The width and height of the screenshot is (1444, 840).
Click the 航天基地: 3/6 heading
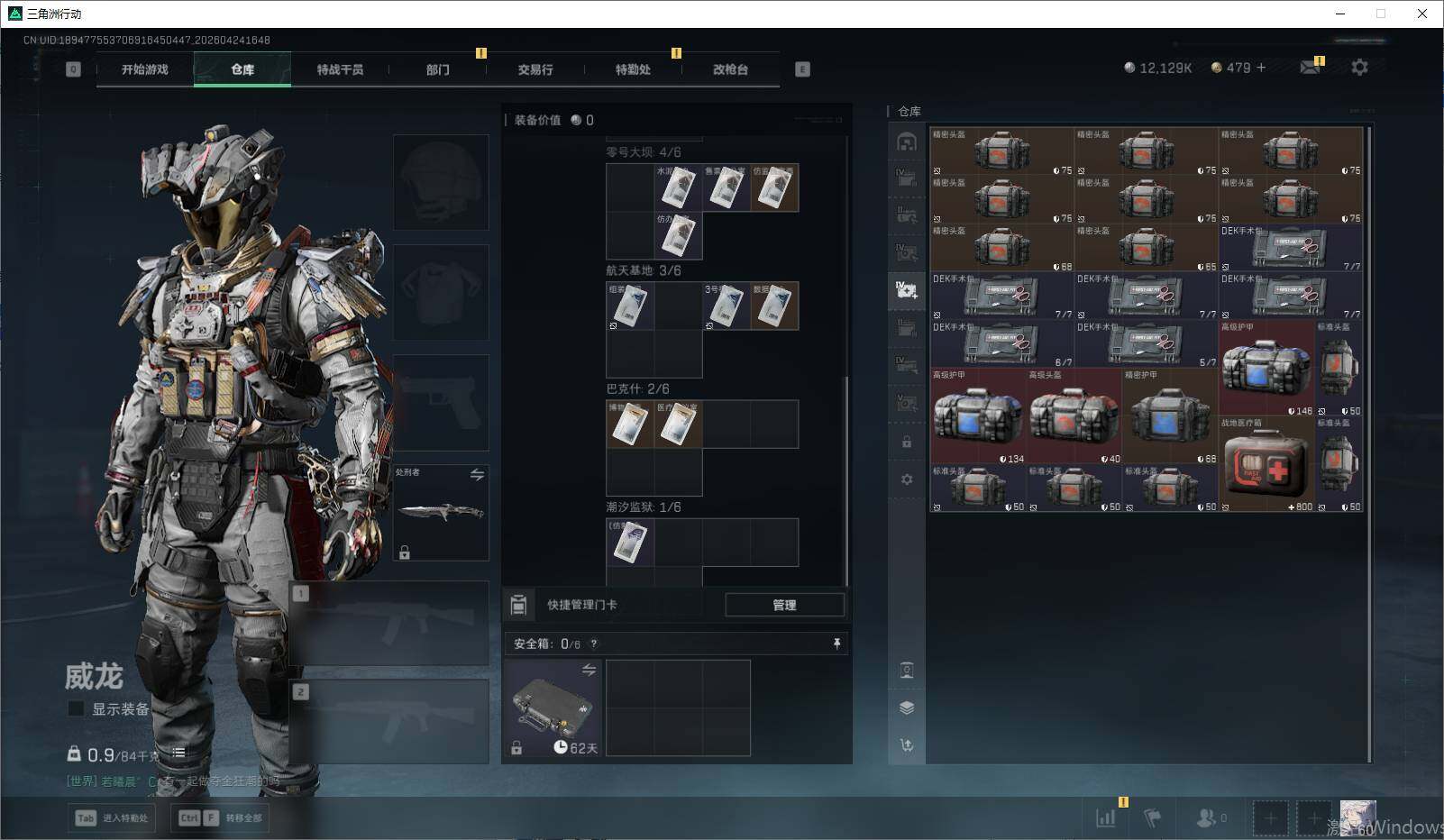coord(644,270)
